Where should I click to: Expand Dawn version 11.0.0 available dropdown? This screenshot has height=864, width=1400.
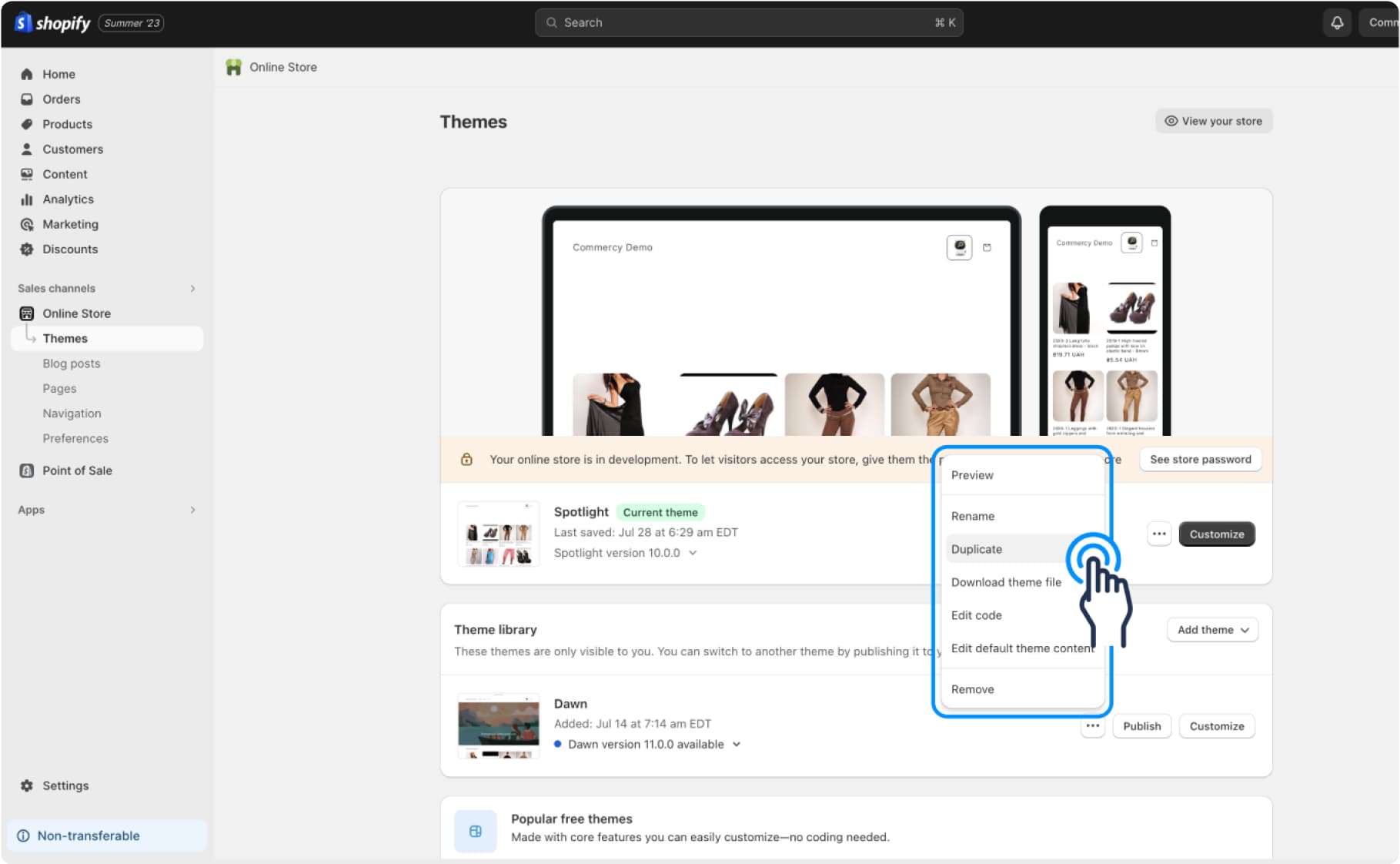737,744
